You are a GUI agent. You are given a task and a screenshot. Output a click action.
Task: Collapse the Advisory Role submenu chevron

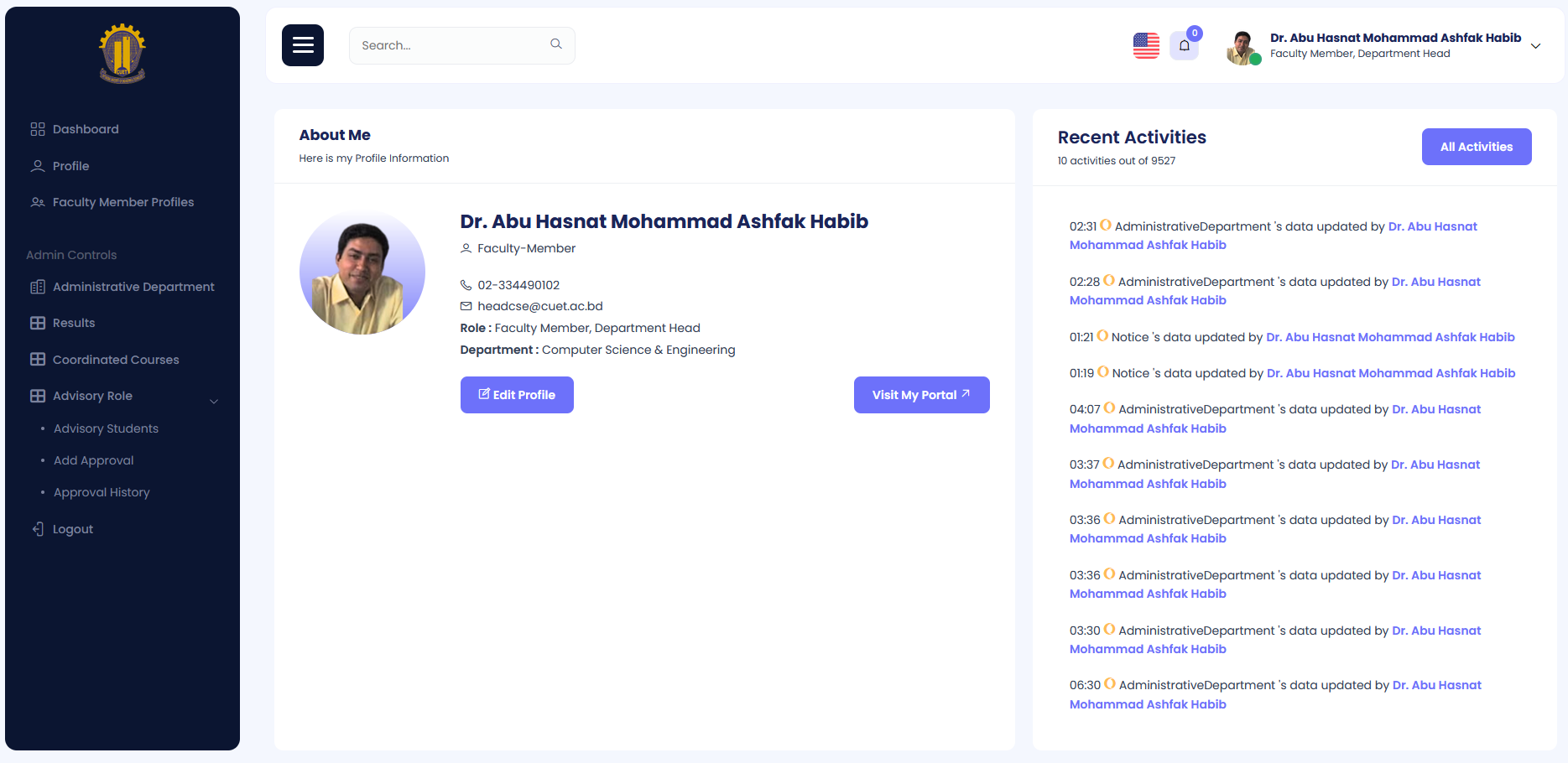pyautogui.click(x=214, y=401)
